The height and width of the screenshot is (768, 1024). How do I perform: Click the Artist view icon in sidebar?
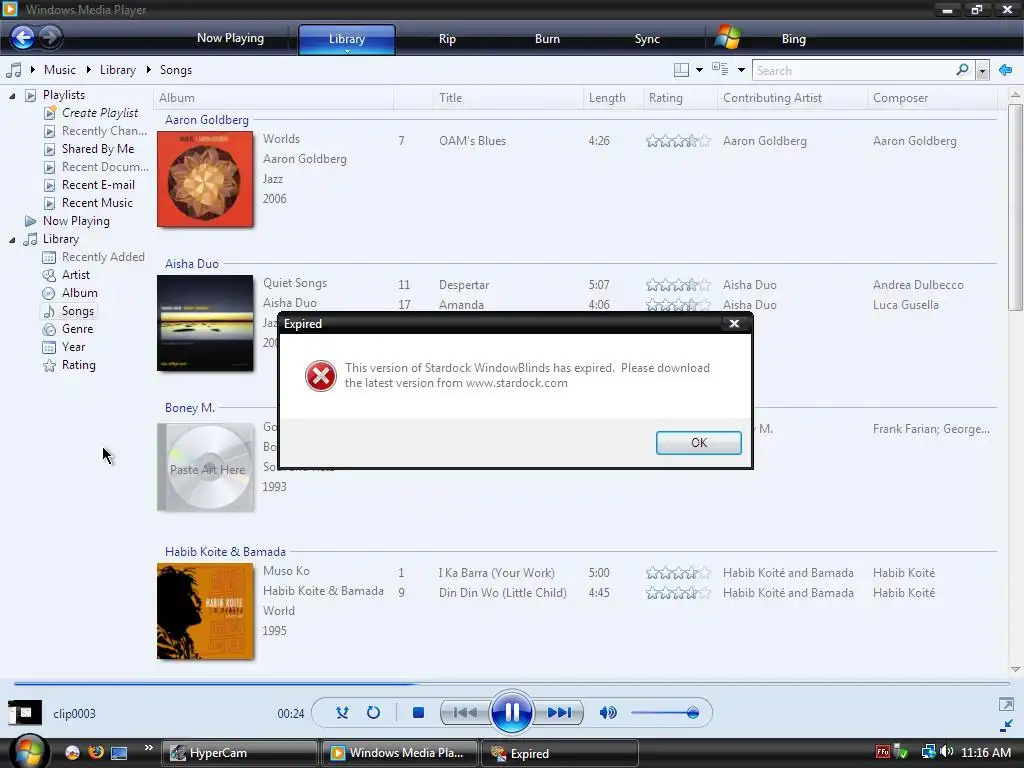pos(49,275)
